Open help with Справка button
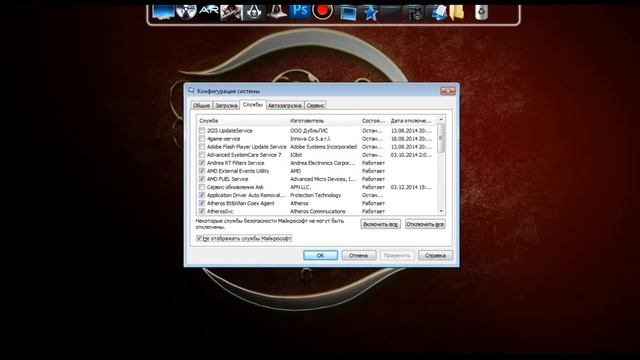The width and height of the screenshot is (640, 360). (x=435, y=256)
